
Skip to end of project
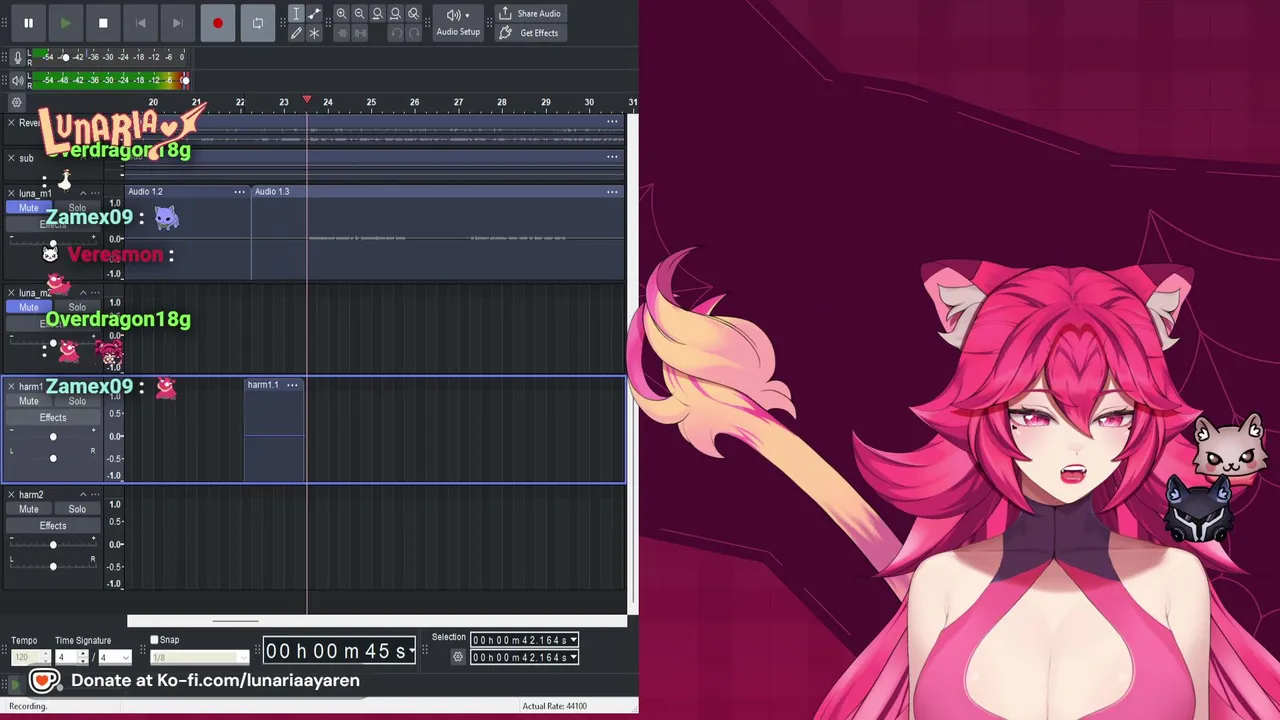coord(177,23)
